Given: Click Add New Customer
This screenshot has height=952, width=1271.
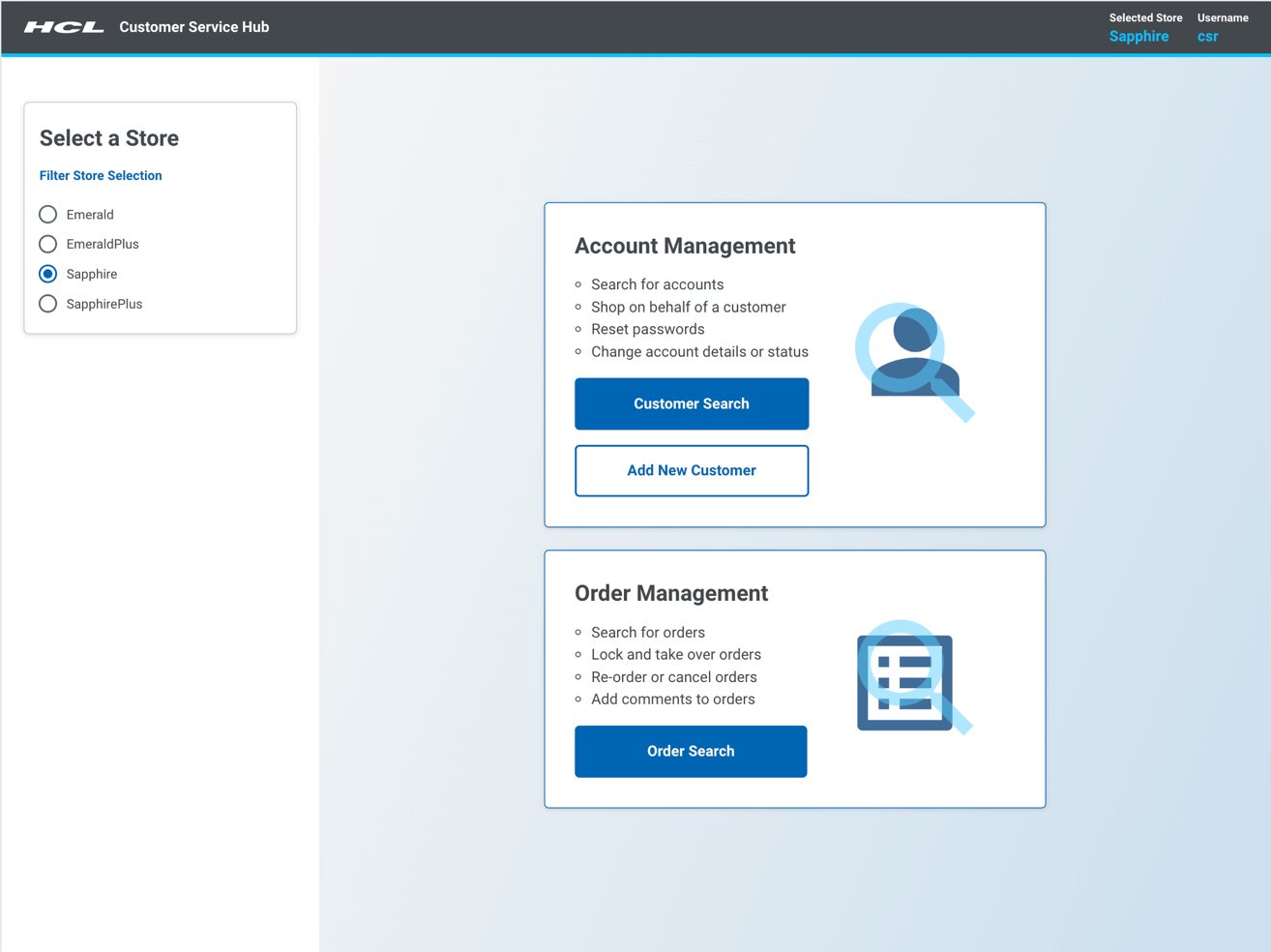Looking at the screenshot, I should coord(691,470).
